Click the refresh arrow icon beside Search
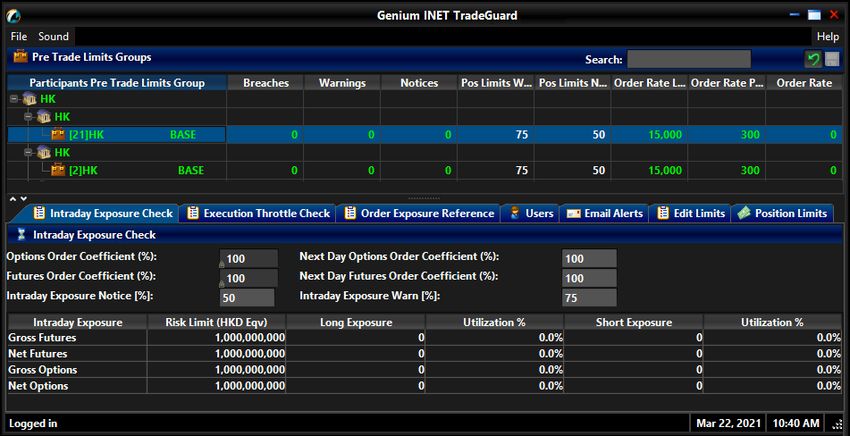Viewport: 850px width, 436px height. [x=813, y=59]
